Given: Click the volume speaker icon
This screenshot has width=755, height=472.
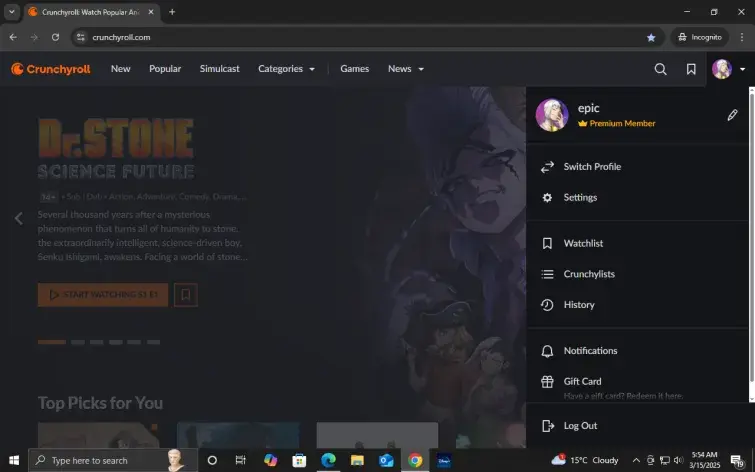Looking at the screenshot, I should (x=678, y=460).
